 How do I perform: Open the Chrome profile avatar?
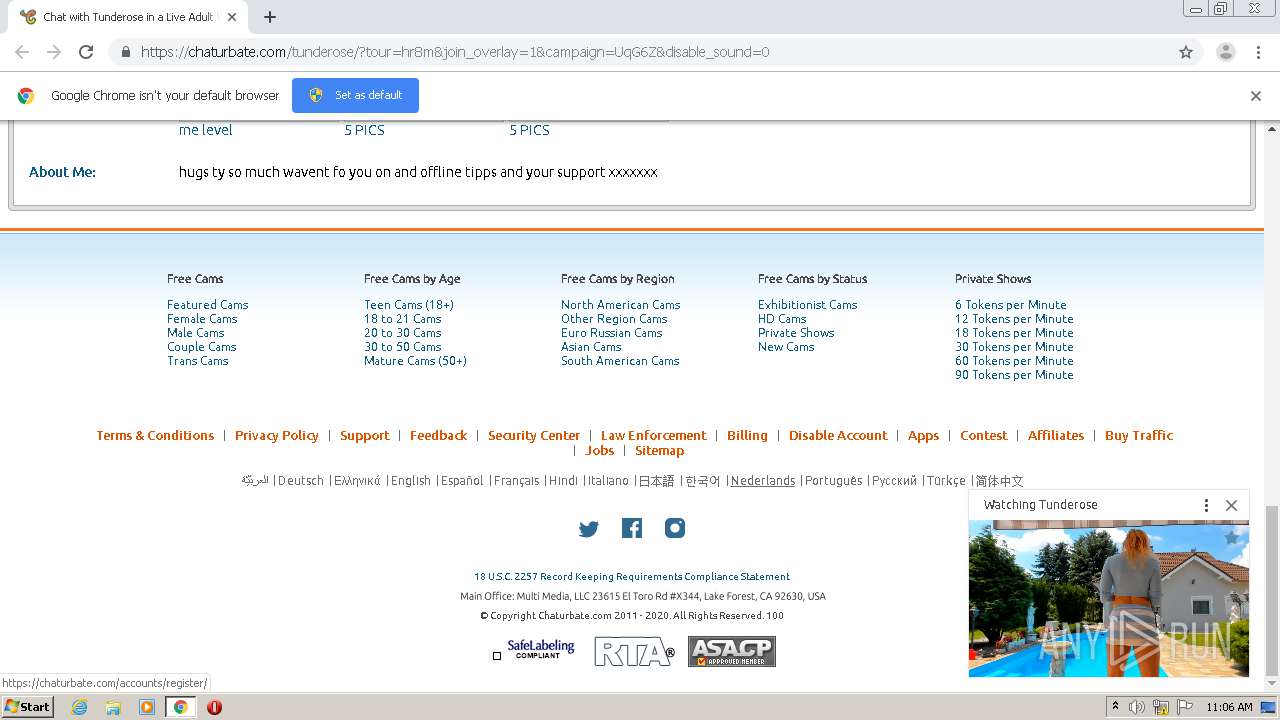[x=1225, y=52]
